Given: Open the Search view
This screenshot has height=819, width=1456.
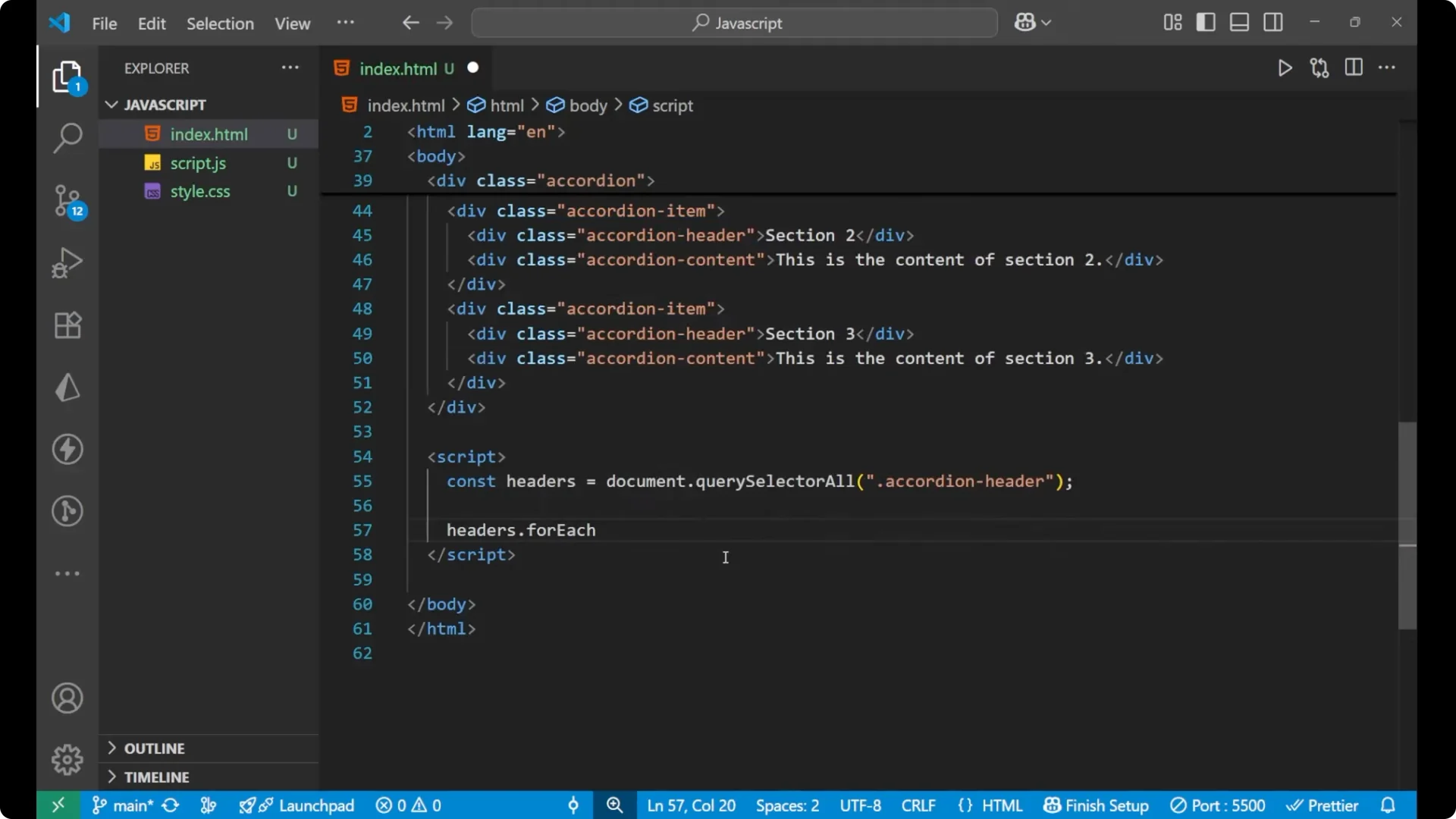Looking at the screenshot, I should click(x=67, y=138).
